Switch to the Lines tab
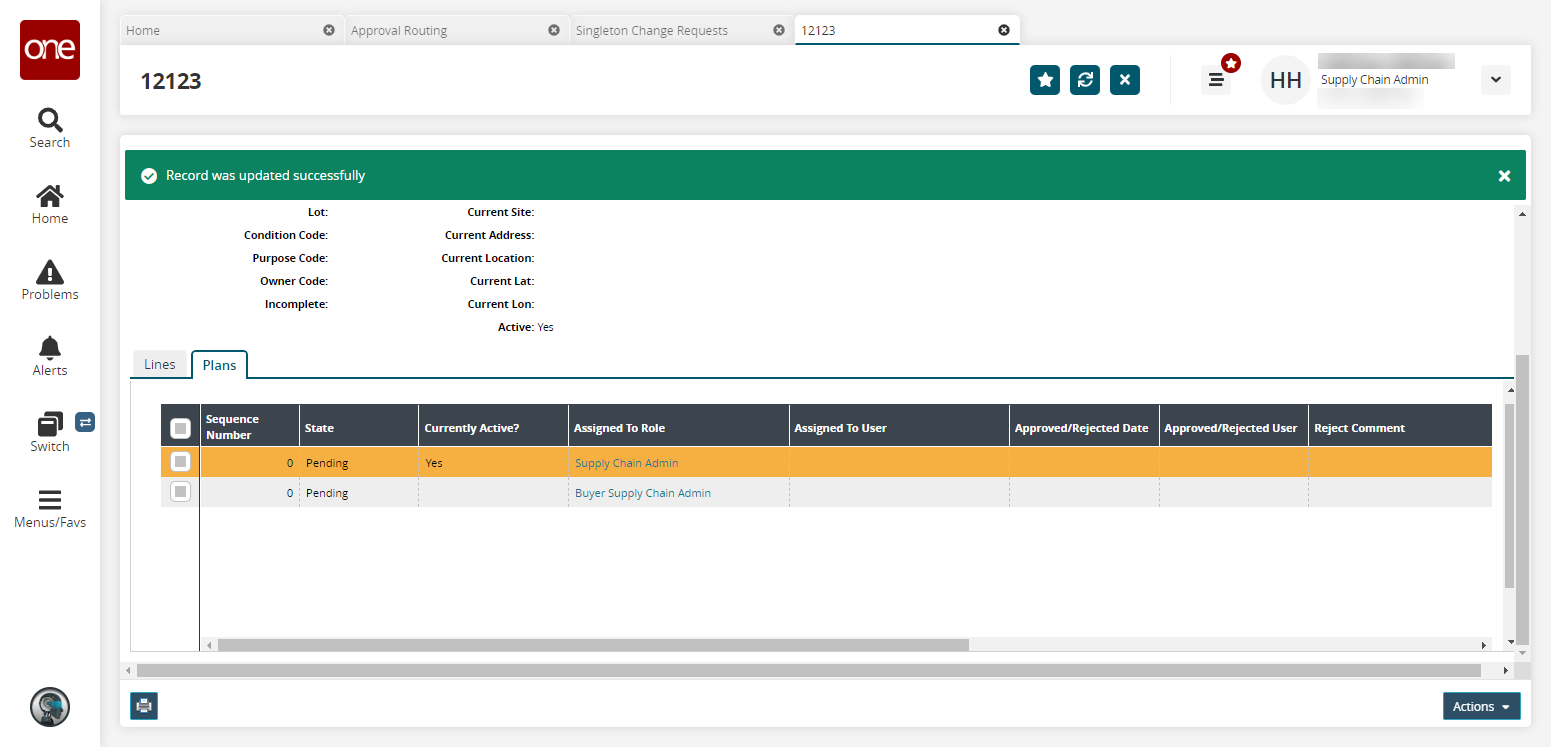The width and height of the screenshot is (1551, 747). tap(160, 365)
